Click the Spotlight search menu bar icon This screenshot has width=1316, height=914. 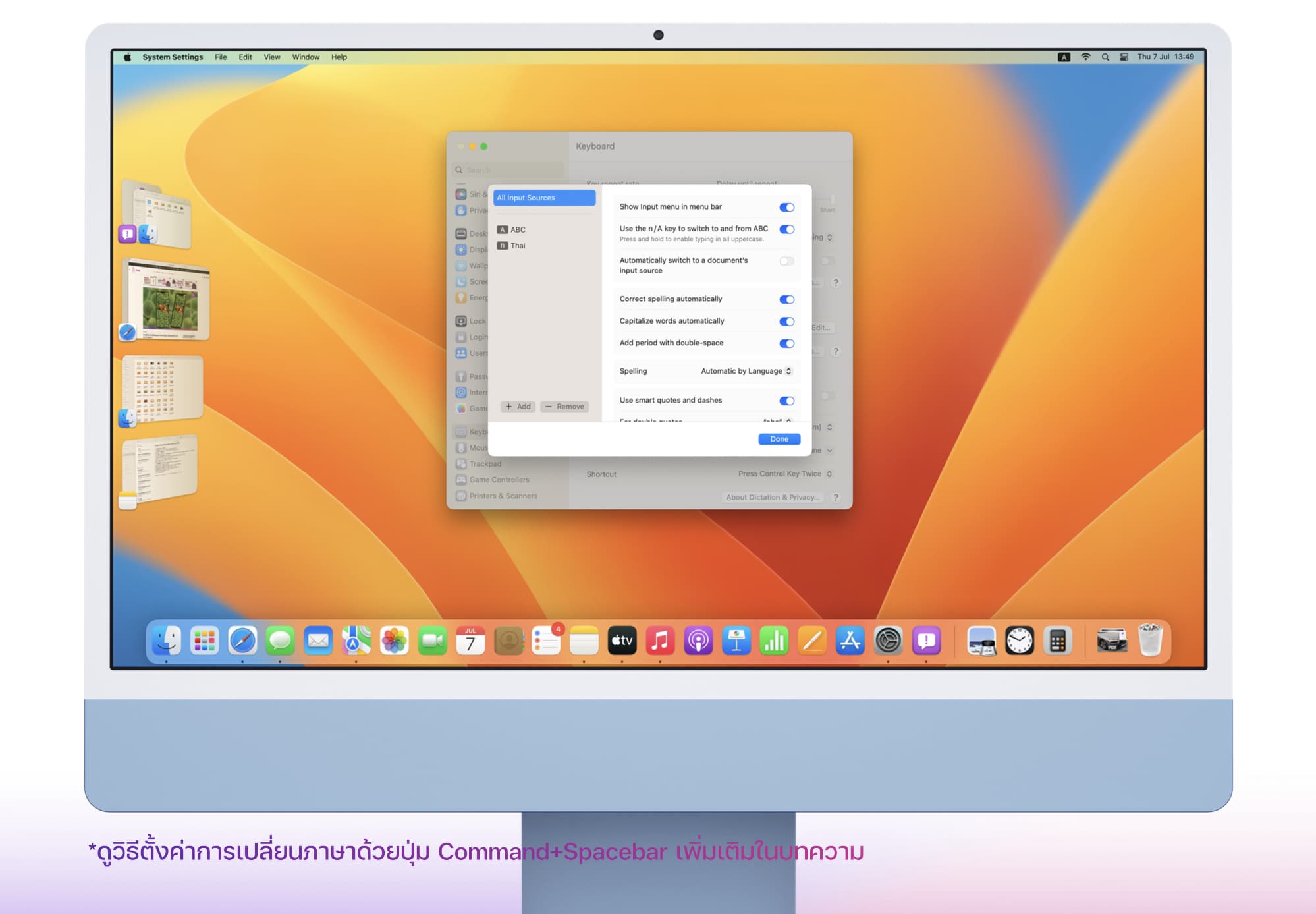(x=1105, y=57)
